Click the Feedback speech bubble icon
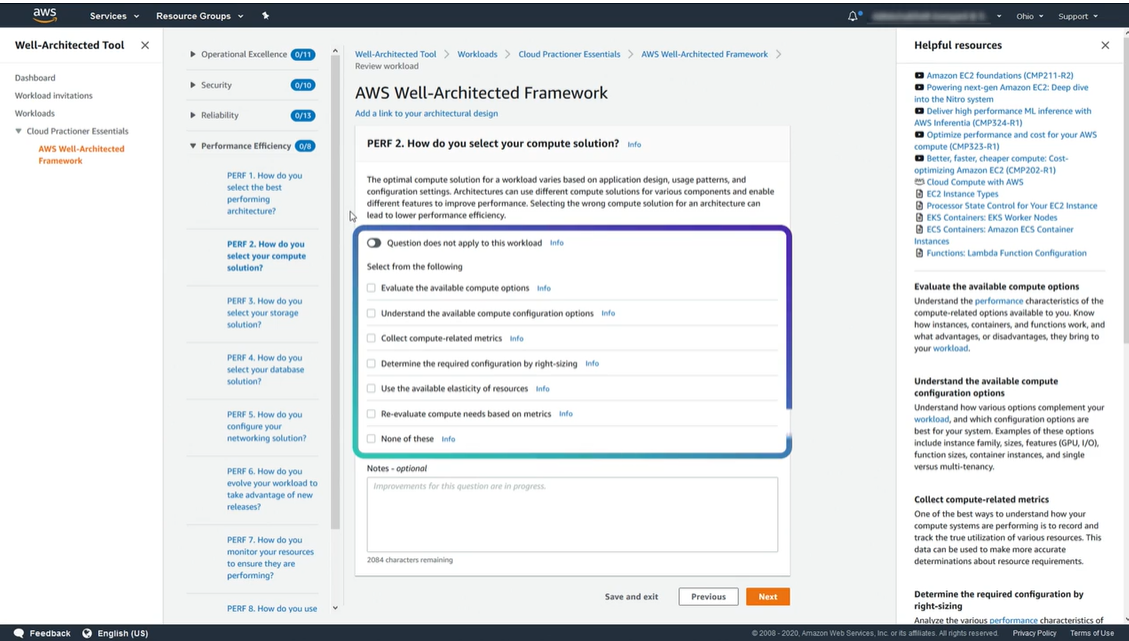Image resolution: width=1129 pixels, height=641 pixels. pos(19,633)
